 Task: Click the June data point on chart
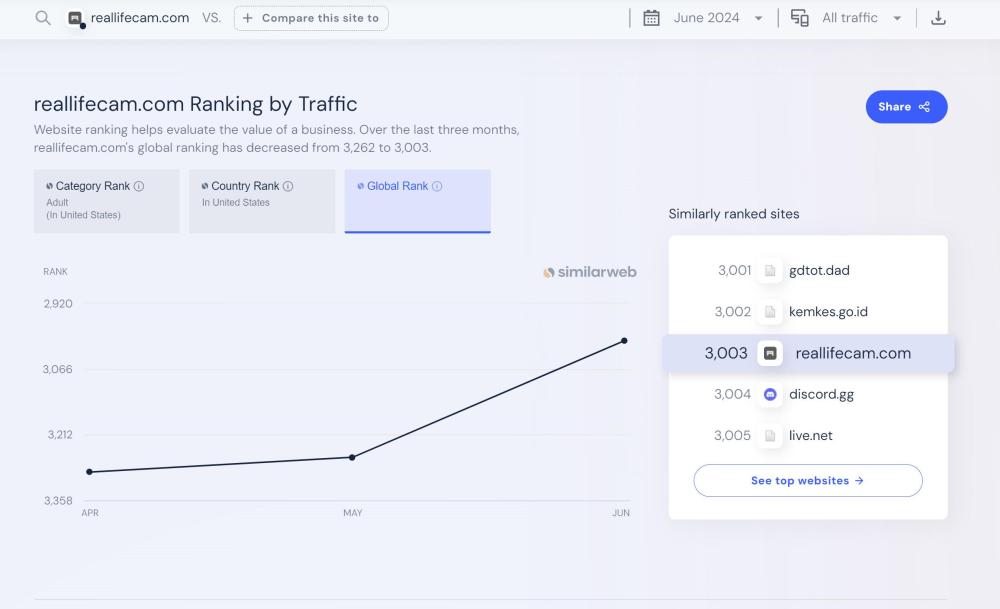click(624, 341)
